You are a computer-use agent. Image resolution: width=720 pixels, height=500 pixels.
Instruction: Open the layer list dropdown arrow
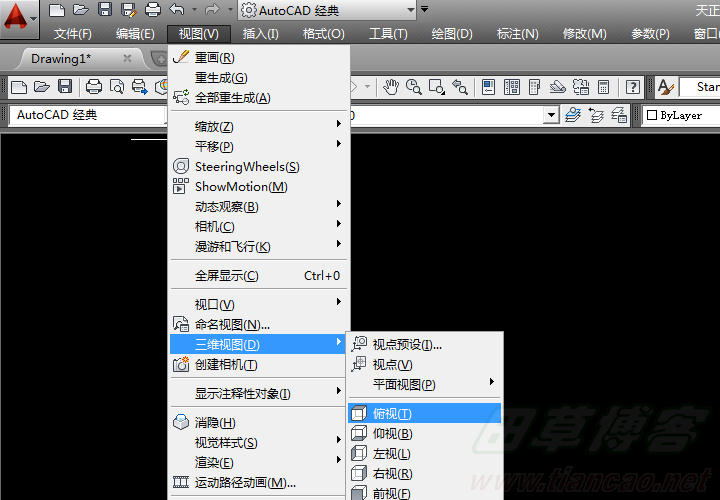tap(551, 115)
